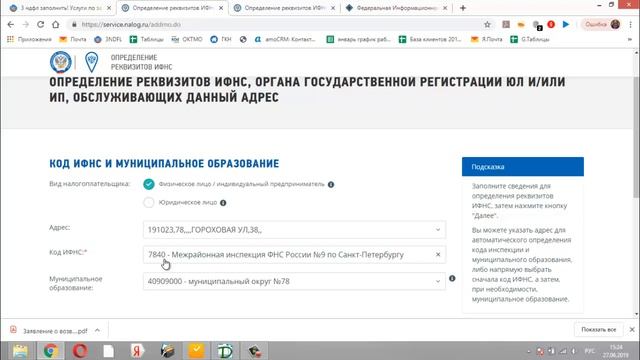Screen dimensions: 640x360
Task: Select Физическое лицо / индивидуальный предприниматель option
Action: tap(149, 184)
